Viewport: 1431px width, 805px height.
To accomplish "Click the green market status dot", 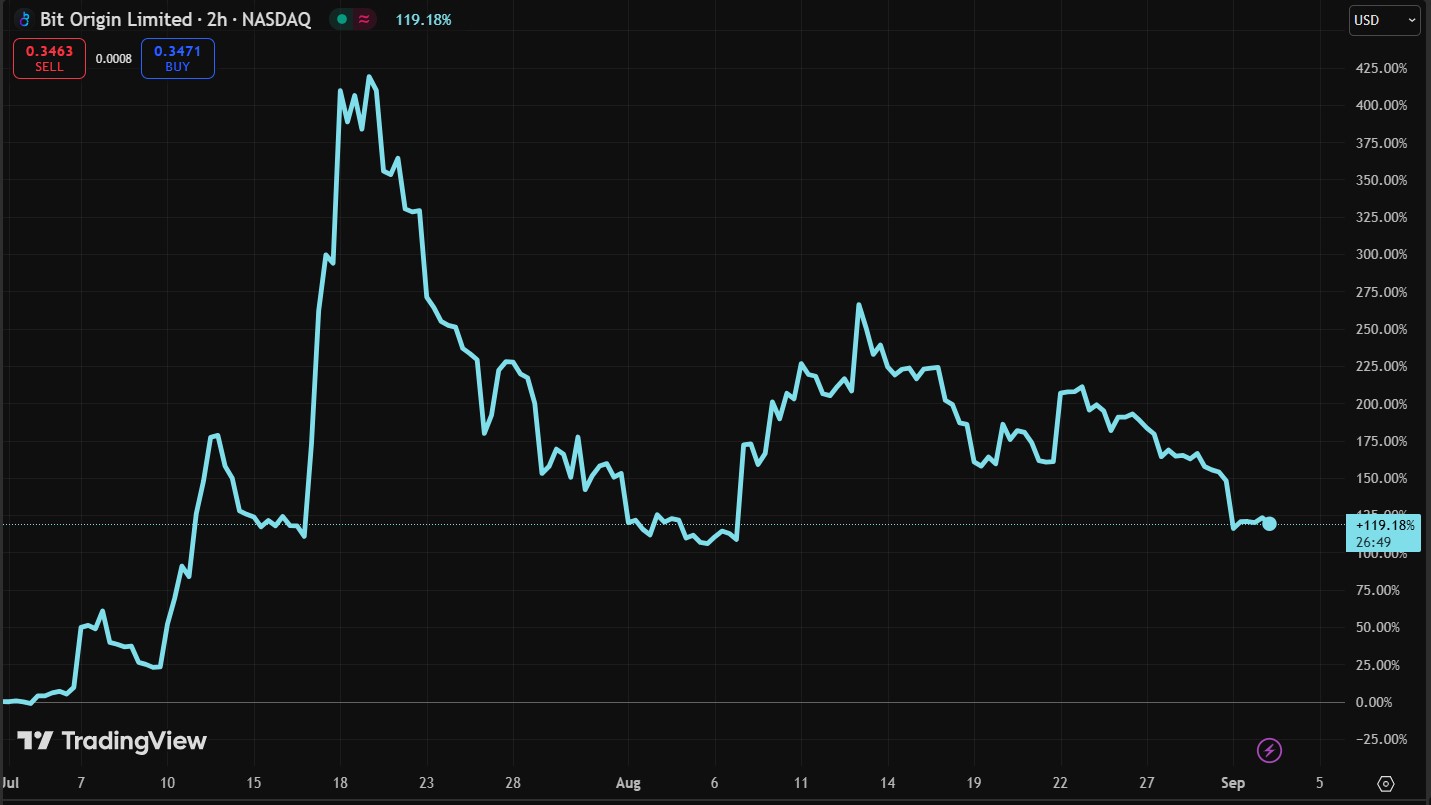I will click(342, 19).
